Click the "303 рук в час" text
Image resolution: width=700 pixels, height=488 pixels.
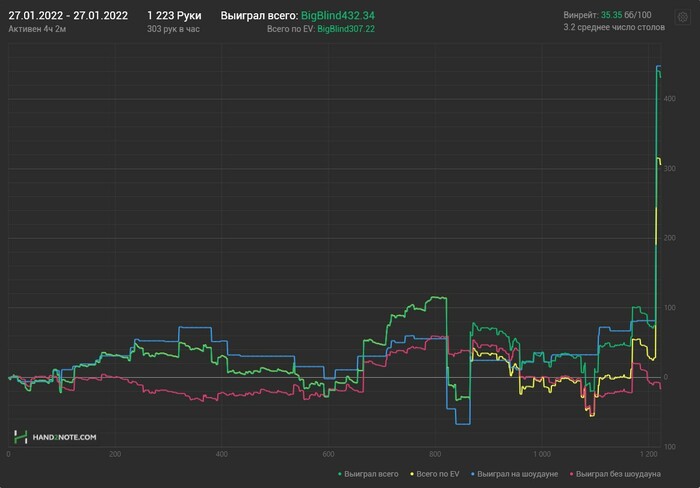pyautogui.click(x=173, y=29)
